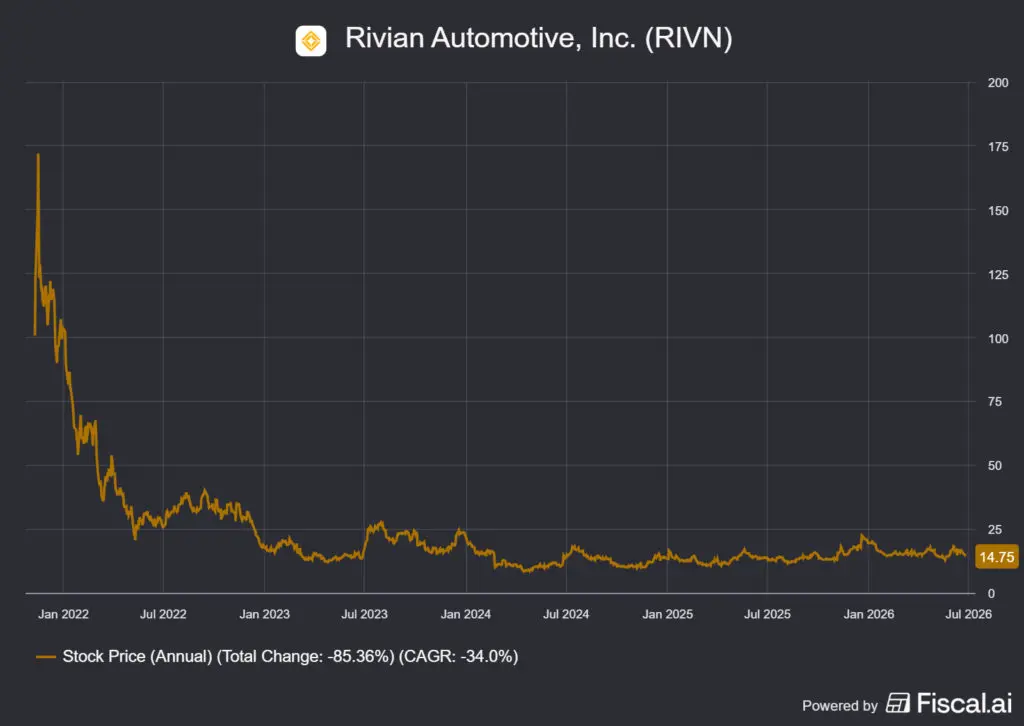Click the x-axis label 'Jan 2023'
1024x726 pixels.
264,614
